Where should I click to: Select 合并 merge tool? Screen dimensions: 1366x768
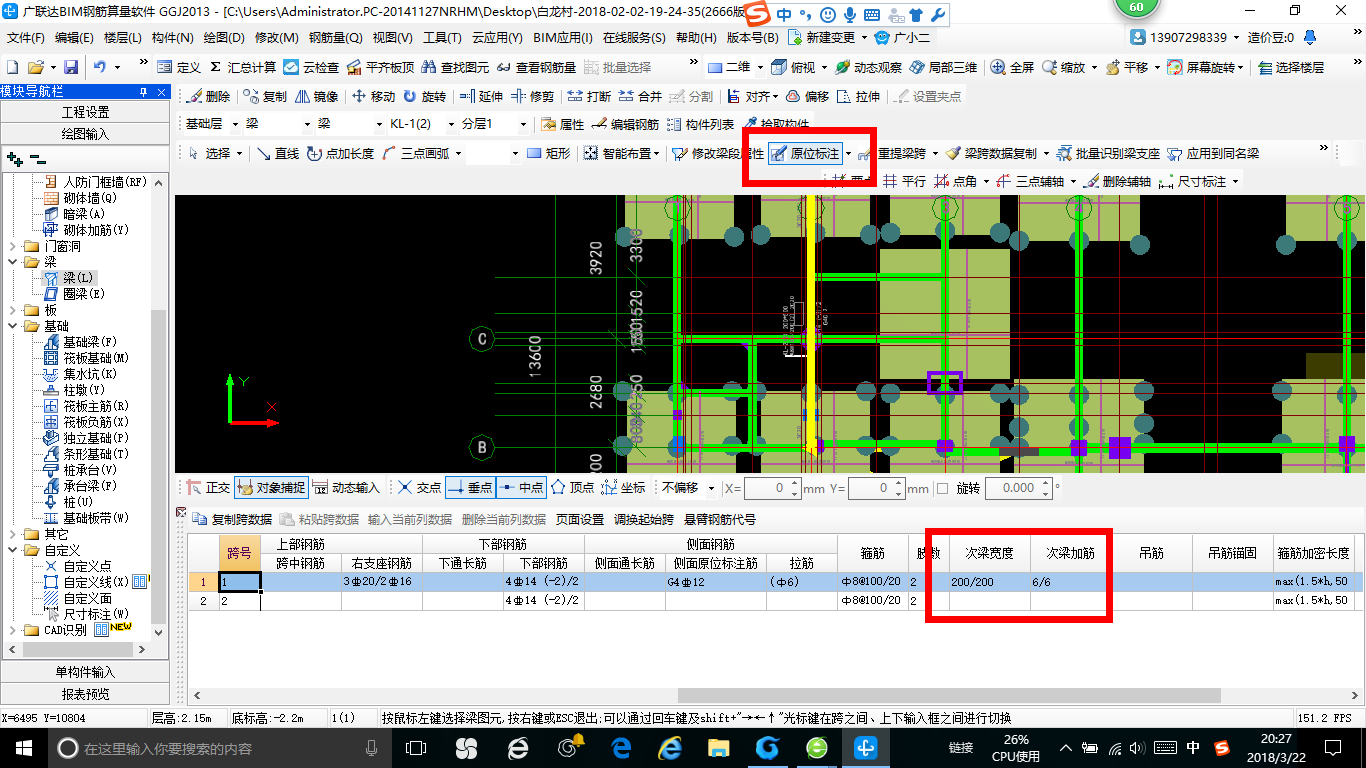click(x=640, y=97)
